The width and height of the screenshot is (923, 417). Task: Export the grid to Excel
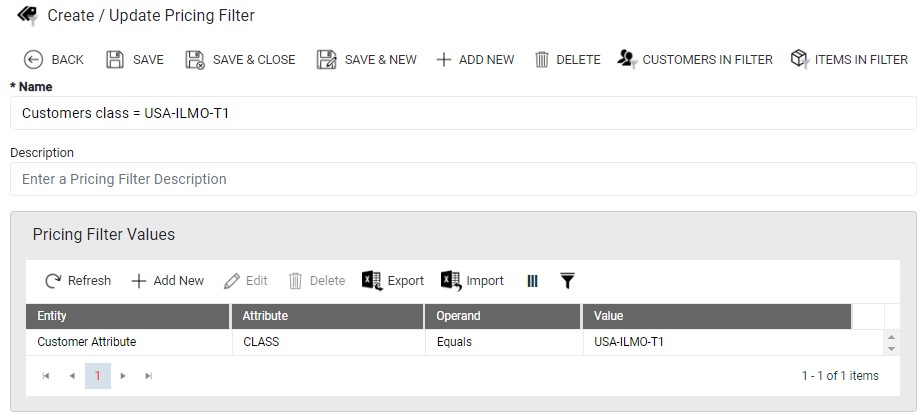click(393, 281)
